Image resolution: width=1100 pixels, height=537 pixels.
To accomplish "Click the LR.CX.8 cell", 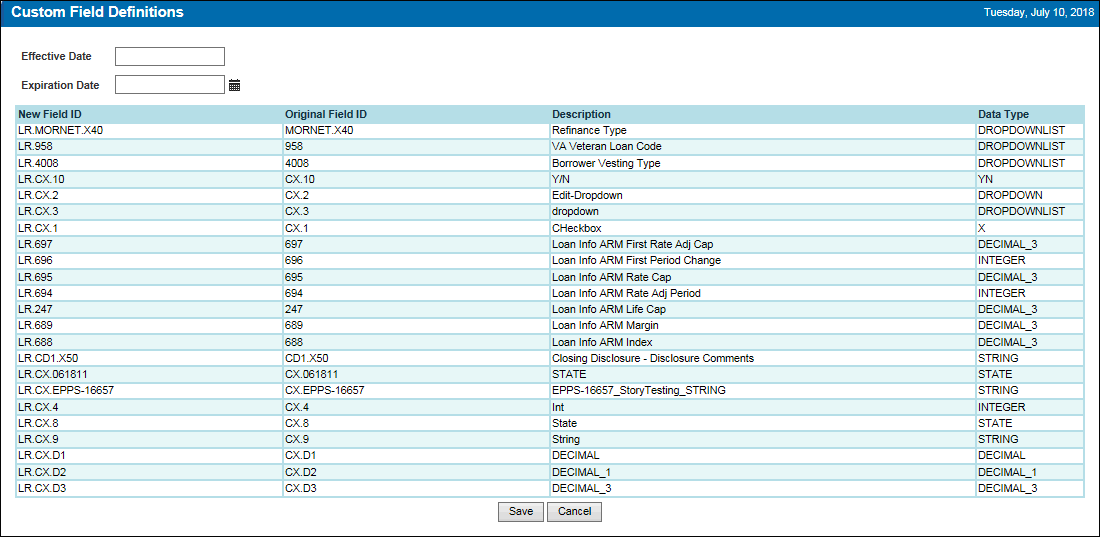I will [149, 423].
